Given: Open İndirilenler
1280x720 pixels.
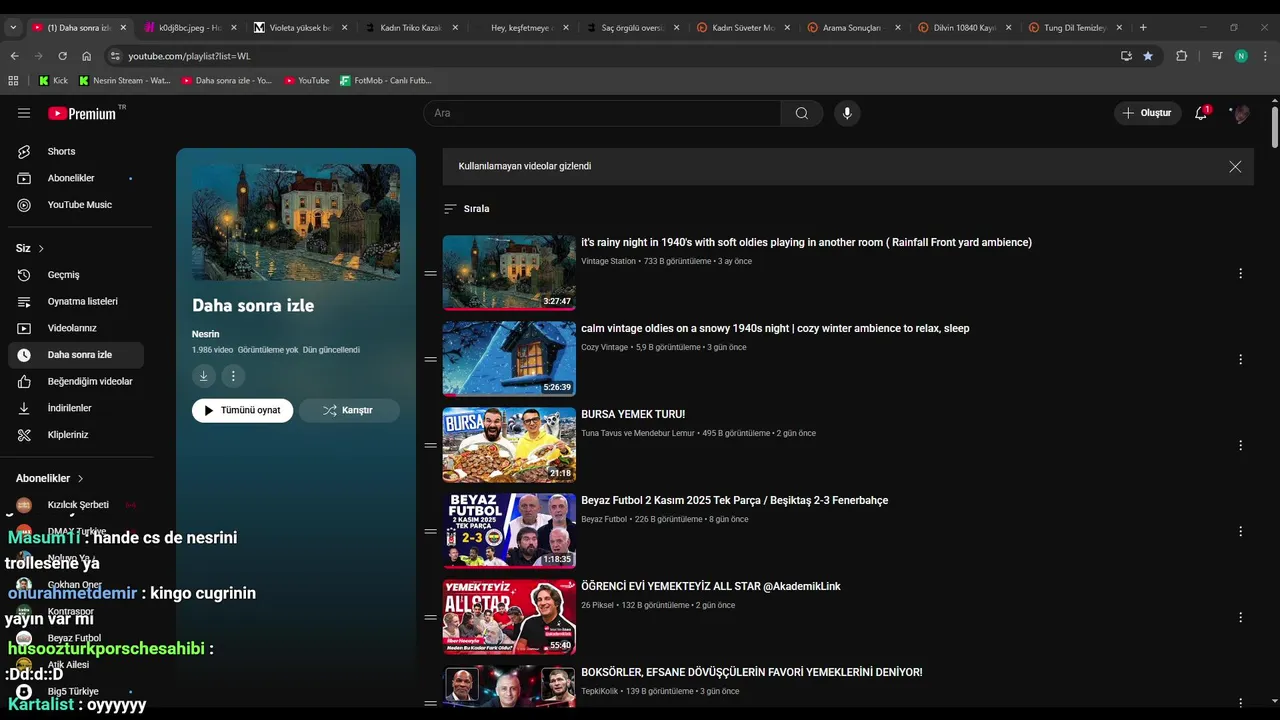Looking at the screenshot, I should pos(76,408).
